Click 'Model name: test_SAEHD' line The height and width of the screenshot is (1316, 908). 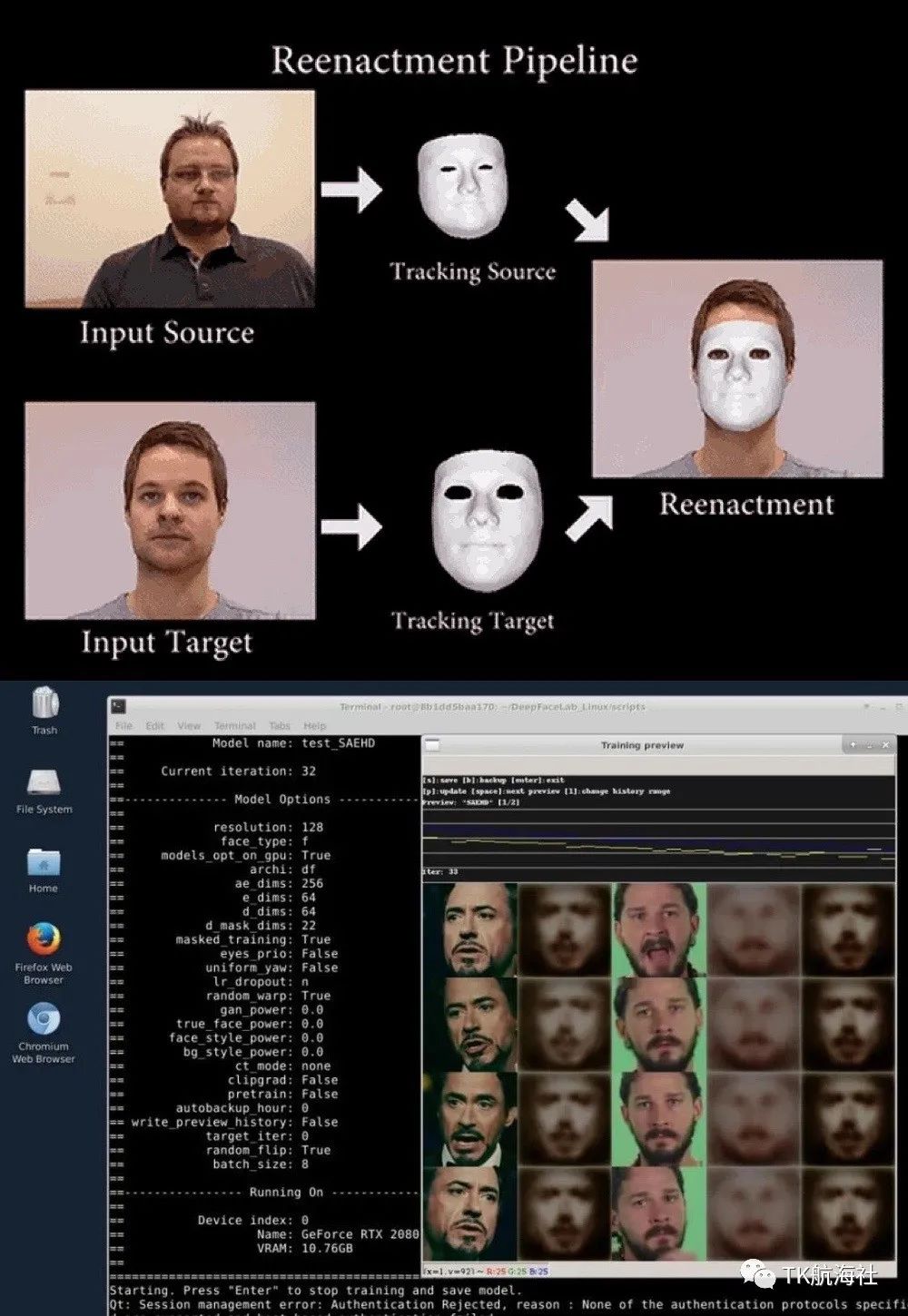point(293,742)
